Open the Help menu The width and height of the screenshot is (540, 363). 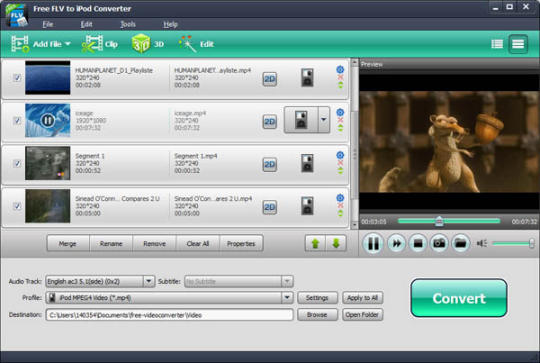170,24
